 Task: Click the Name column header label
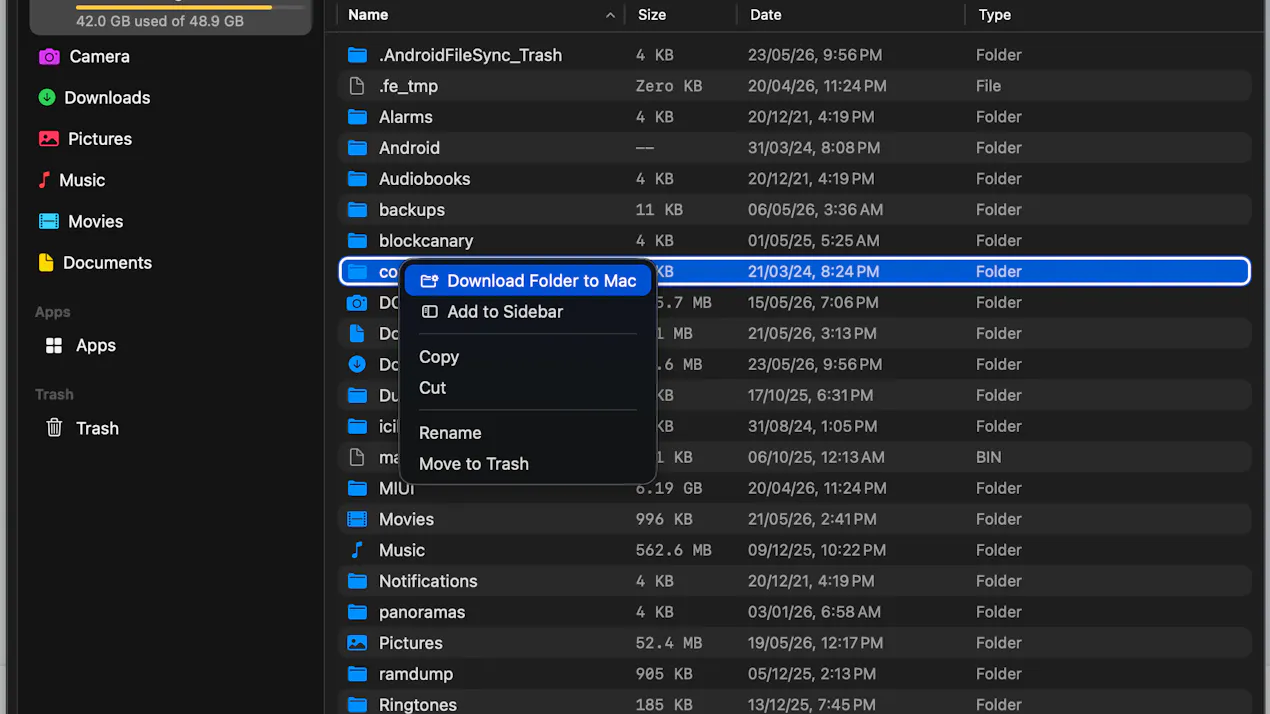[x=368, y=15]
